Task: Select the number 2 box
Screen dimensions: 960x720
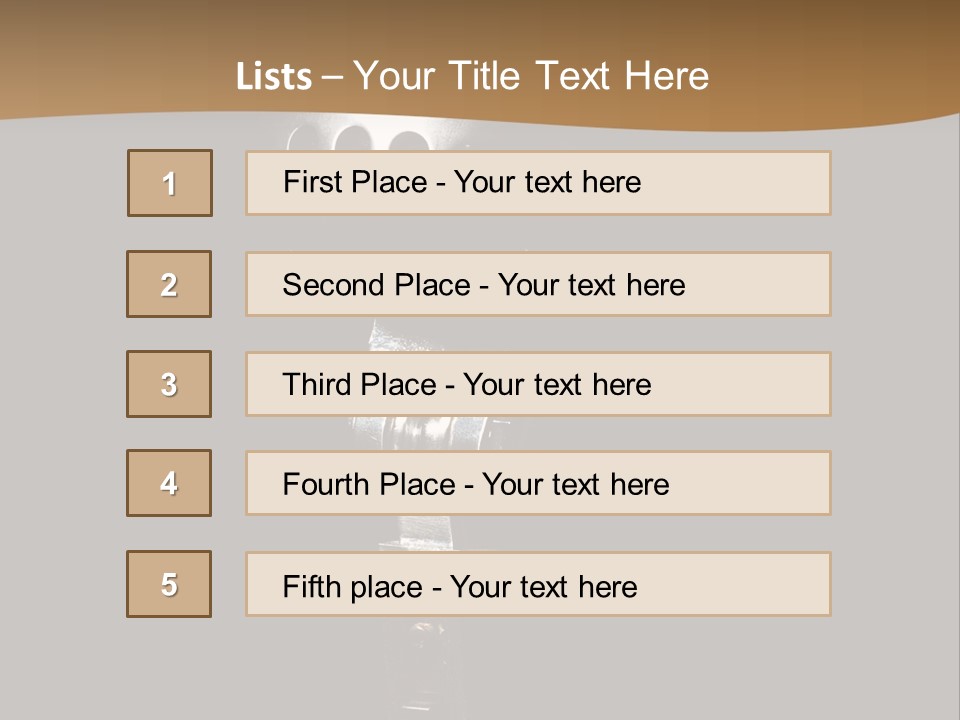Action: point(169,284)
